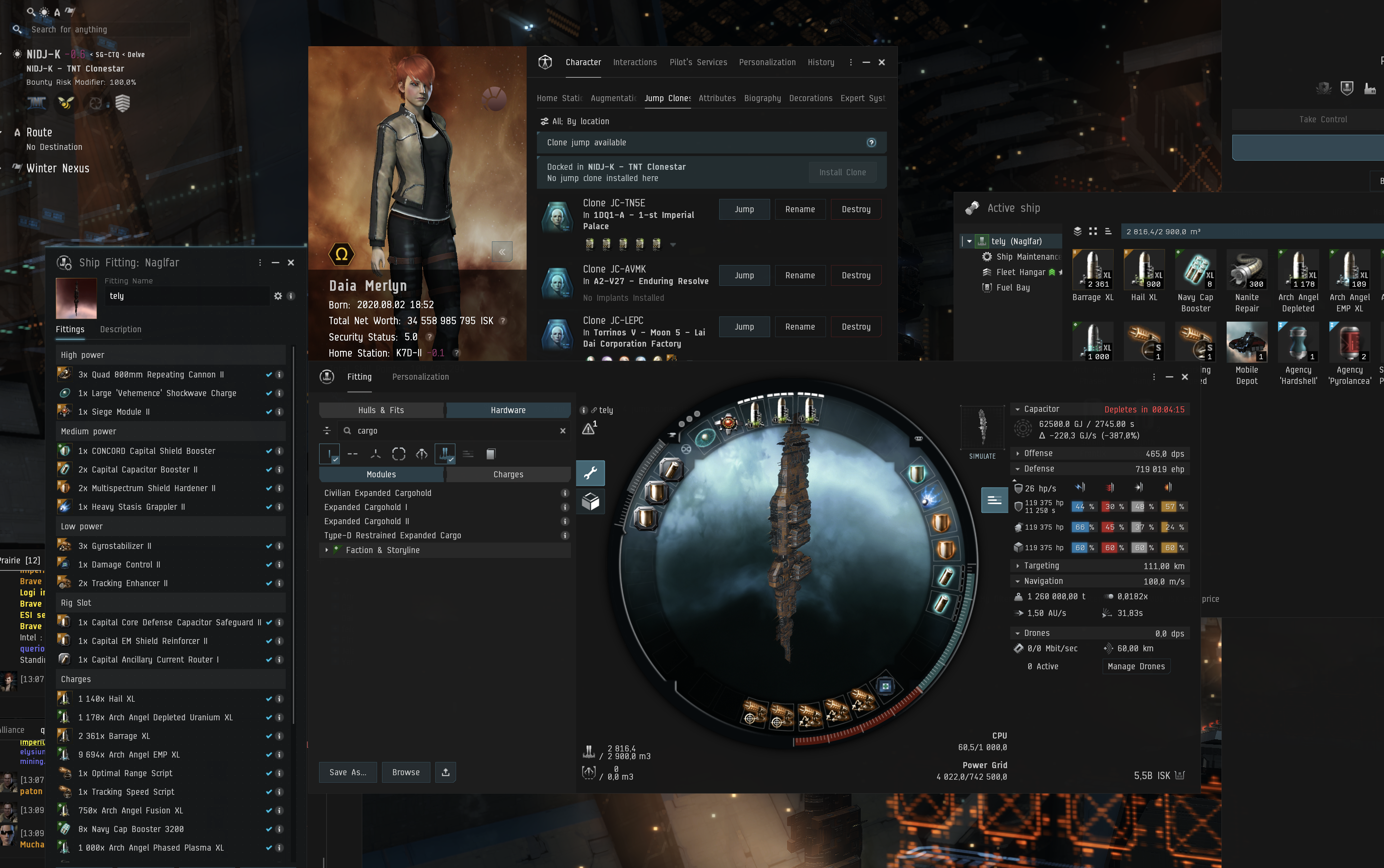Image resolution: width=1384 pixels, height=868 pixels.
Task: Click the ship stats panel list icon
Action: (994, 500)
